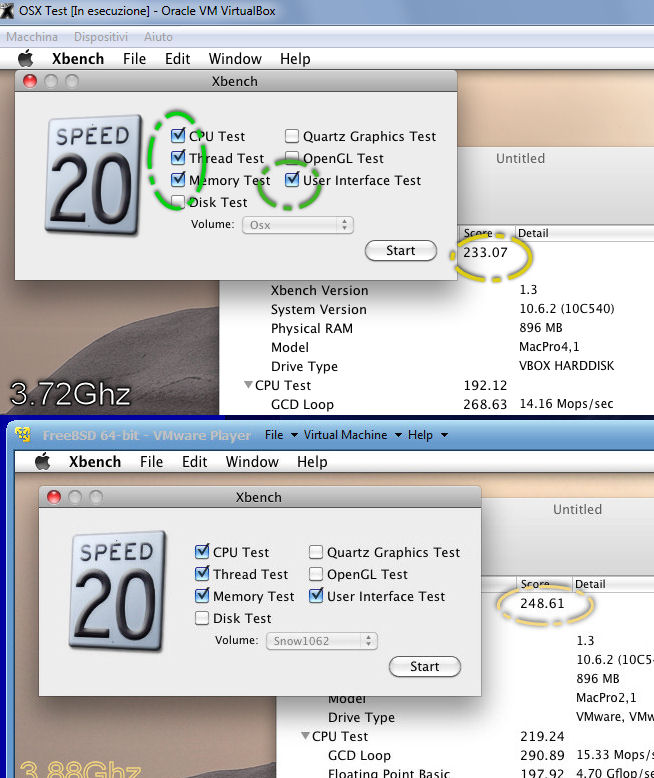
Task: Enable OpenGL Test in VMware Xbench dialog
Action: (316, 574)
